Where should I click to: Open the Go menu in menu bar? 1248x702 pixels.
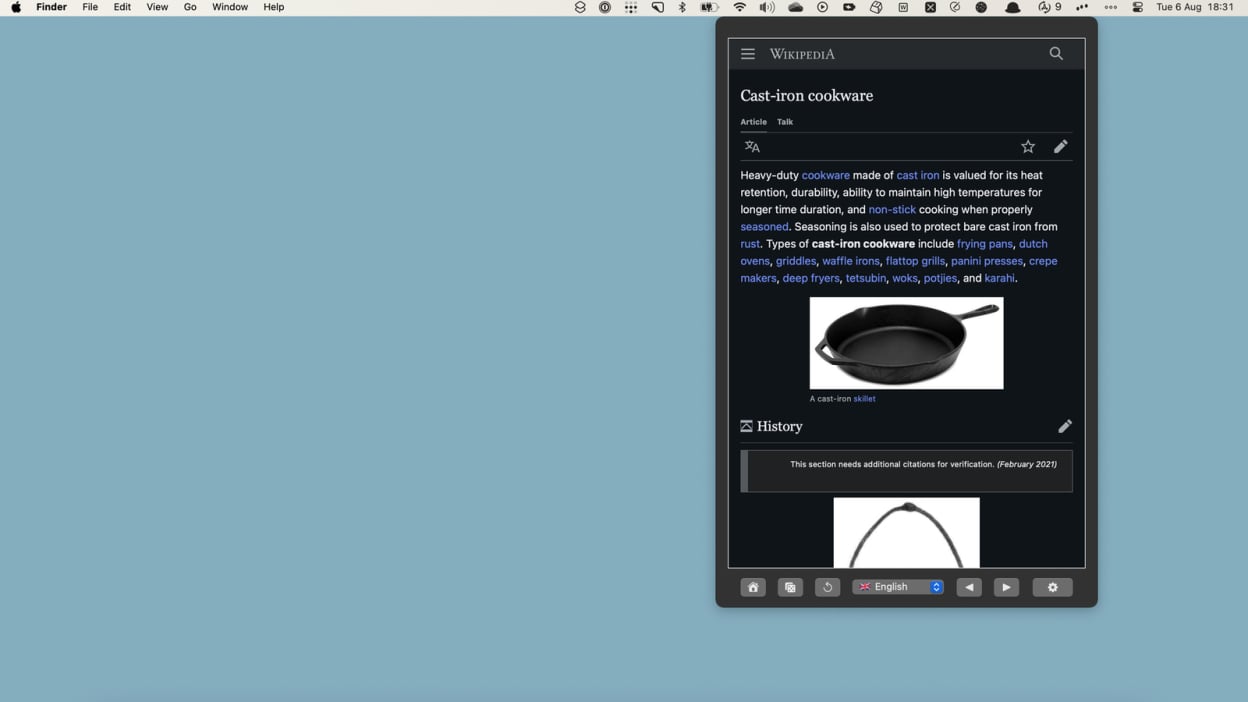pyautogui.click(x=190, y=7)
